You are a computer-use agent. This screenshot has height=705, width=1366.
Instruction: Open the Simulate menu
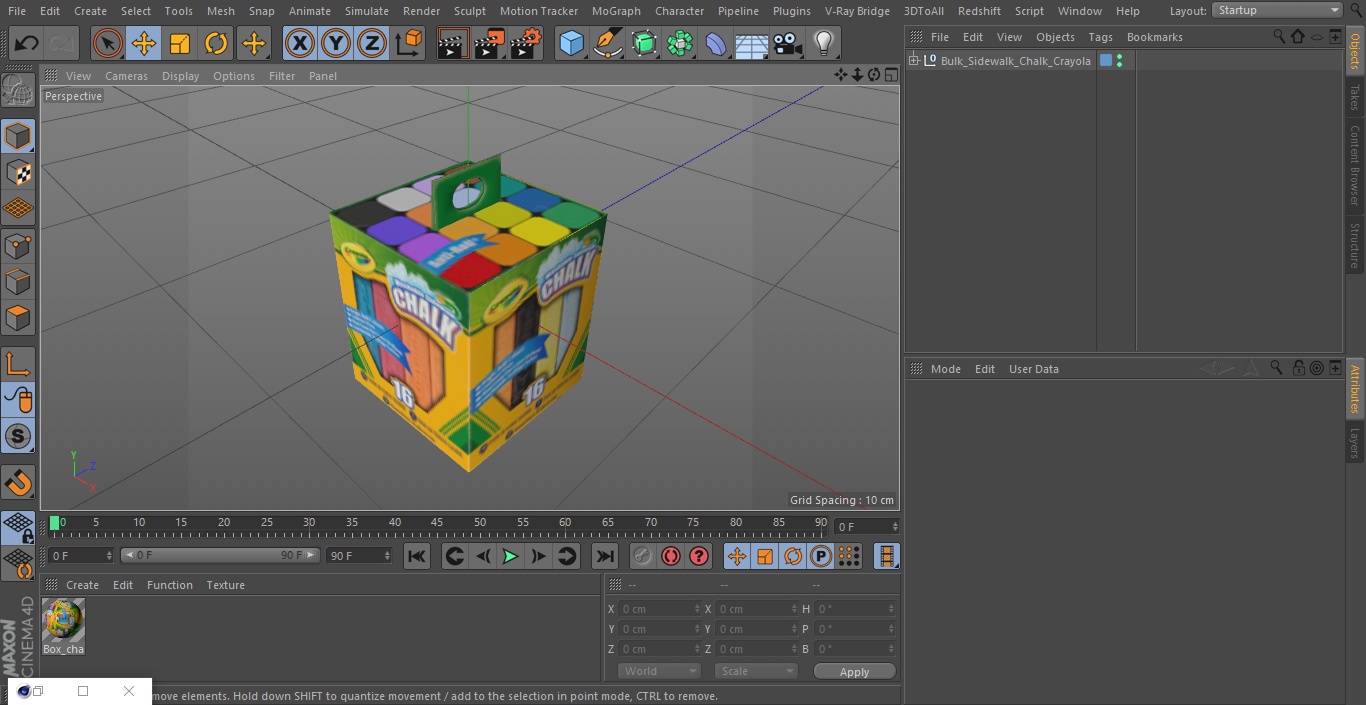point(367,11)
